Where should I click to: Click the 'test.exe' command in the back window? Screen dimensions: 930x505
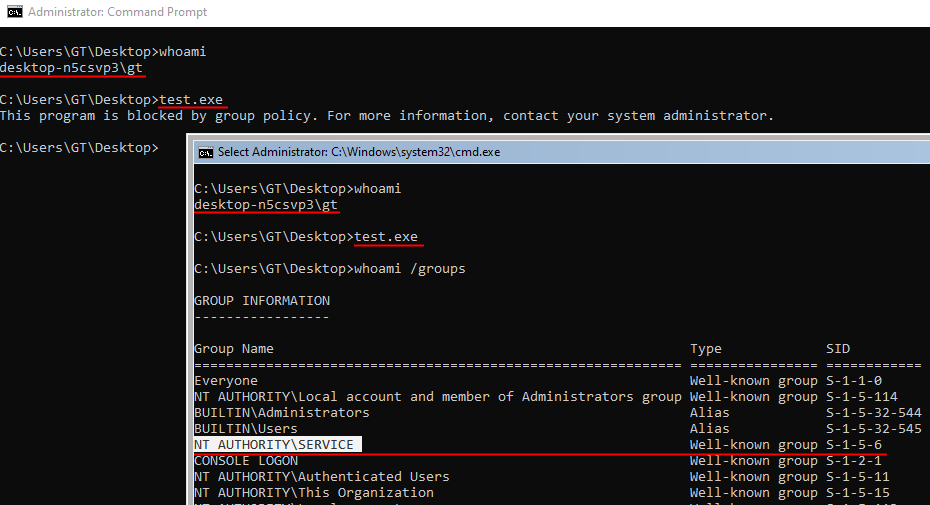tap(191, 100)
